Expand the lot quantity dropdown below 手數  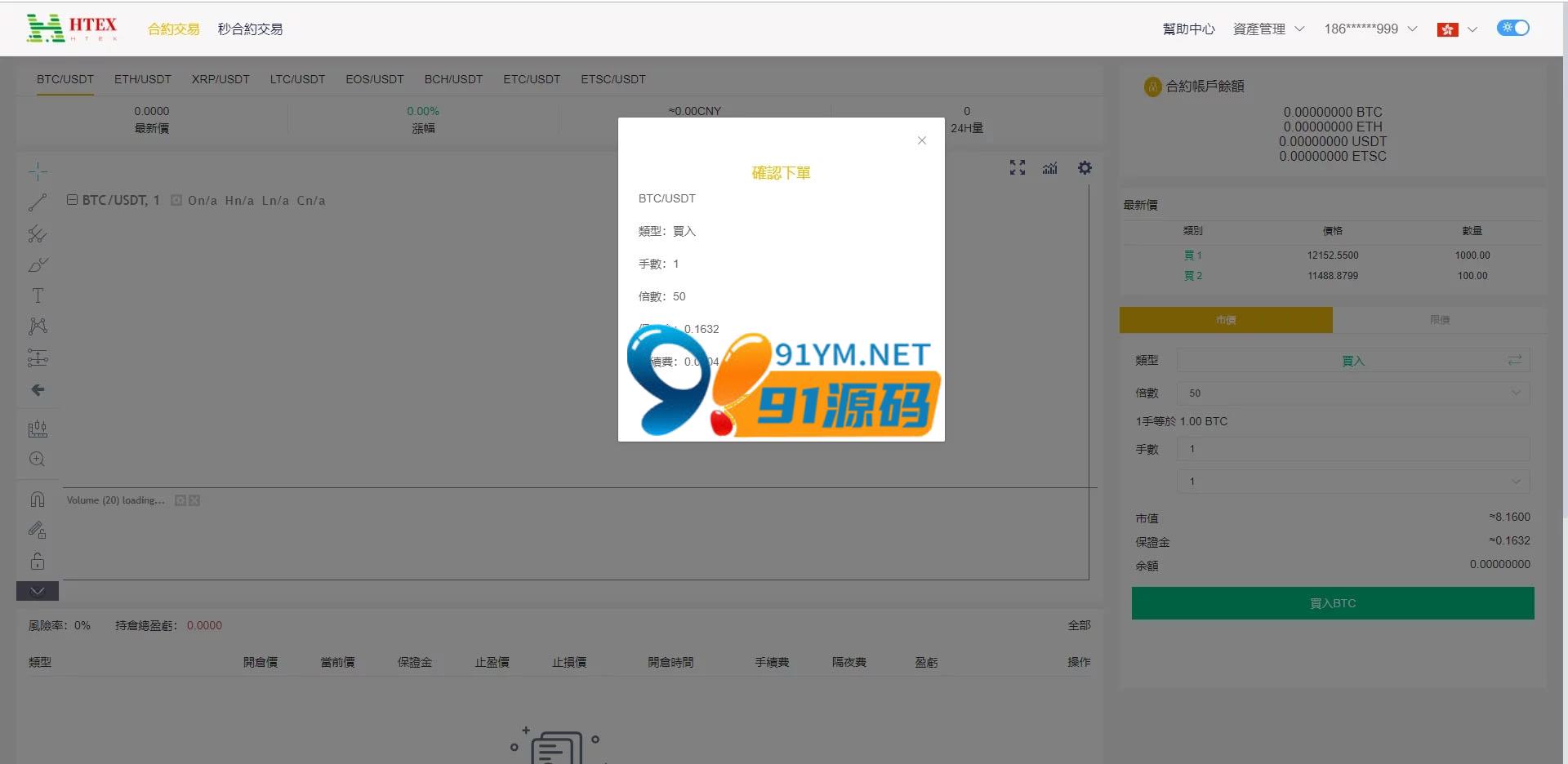[1353, 481]
